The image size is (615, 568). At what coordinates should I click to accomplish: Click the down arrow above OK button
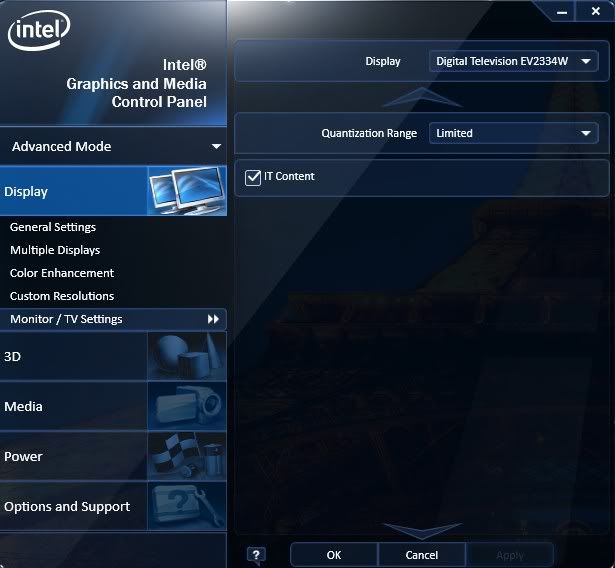[422, 531]
